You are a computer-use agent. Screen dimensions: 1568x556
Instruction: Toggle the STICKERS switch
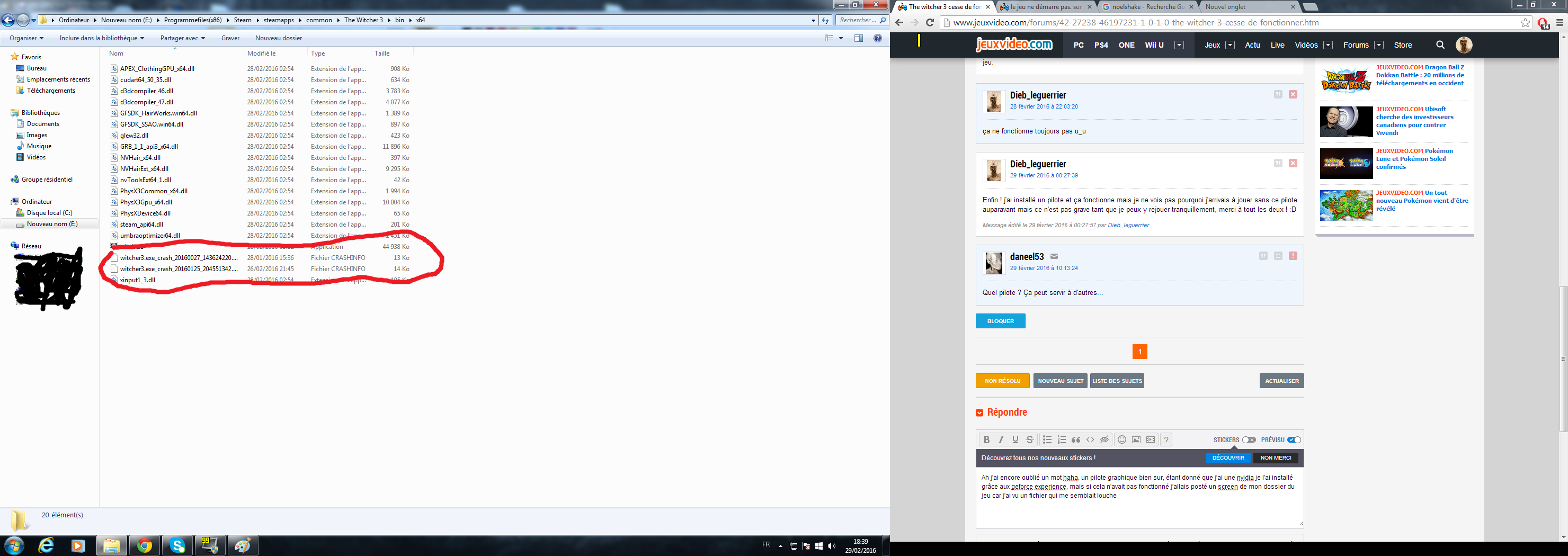[1249, 440]
